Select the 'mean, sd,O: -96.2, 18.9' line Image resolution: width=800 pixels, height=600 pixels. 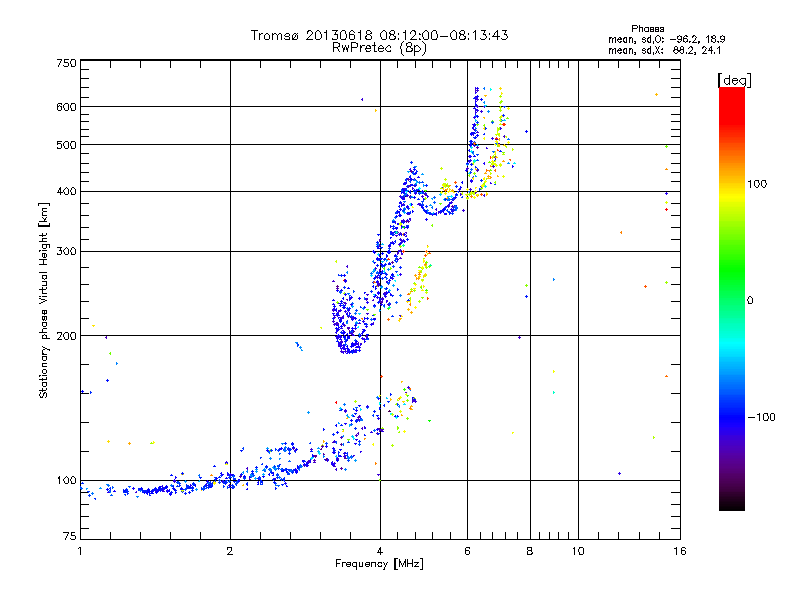tap(666, 39)
